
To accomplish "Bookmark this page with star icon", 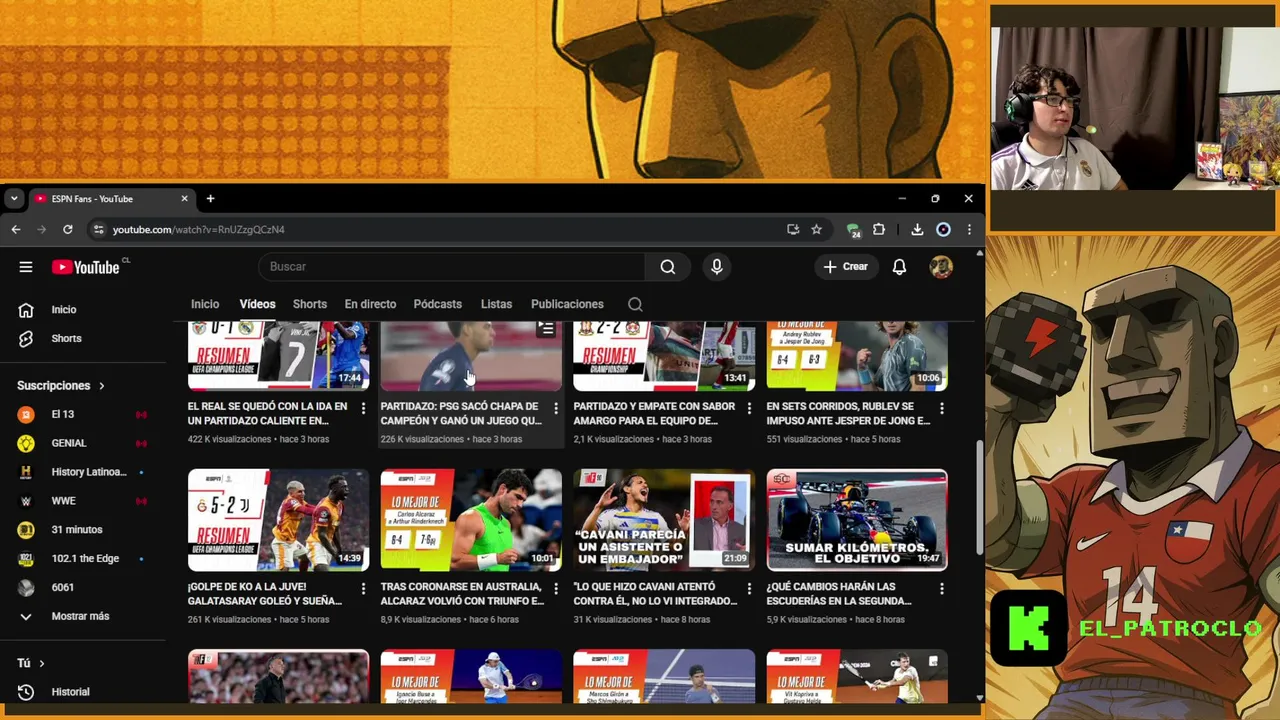I will [816, 229].
